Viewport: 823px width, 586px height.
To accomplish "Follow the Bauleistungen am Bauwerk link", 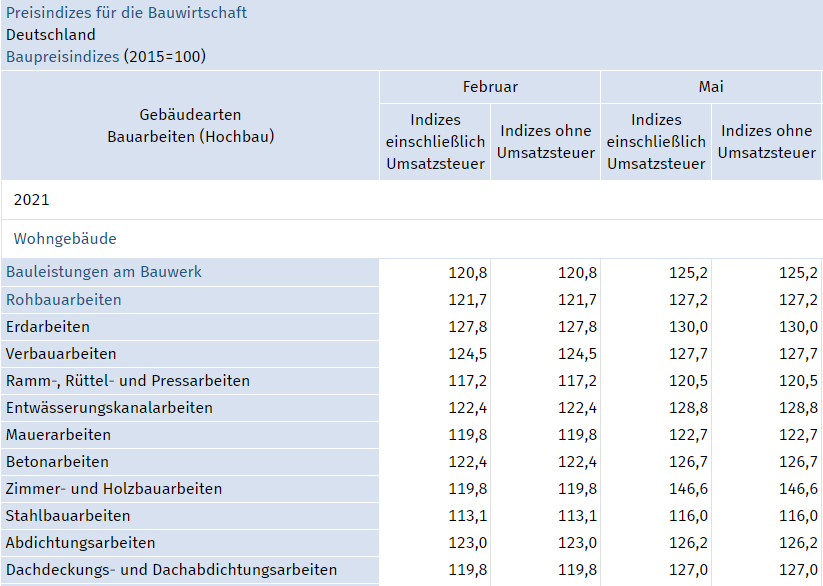I will coord(104,272).
